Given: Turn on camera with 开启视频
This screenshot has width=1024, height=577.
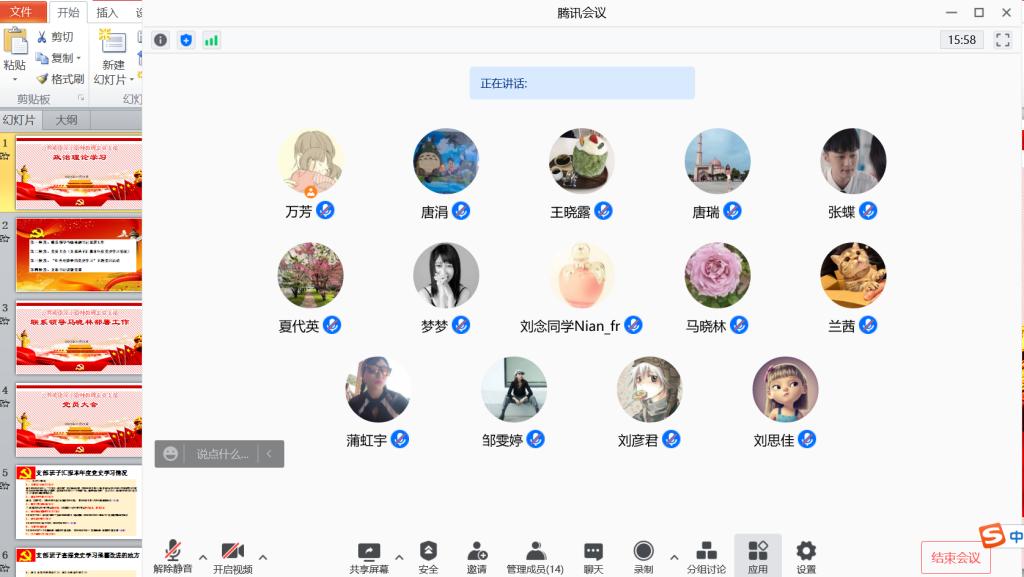Looking at the screenshot, I should click(x=232, y=557).
